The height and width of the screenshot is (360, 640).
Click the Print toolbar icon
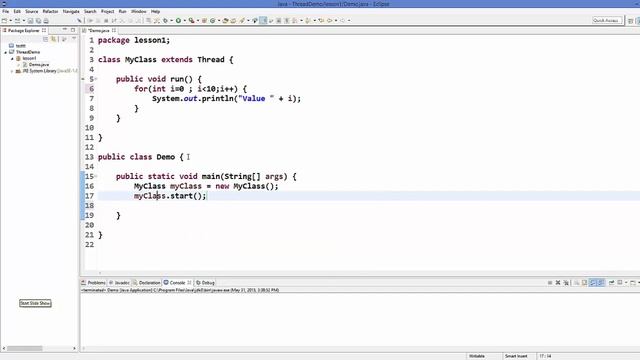click(x=46, y=20)
